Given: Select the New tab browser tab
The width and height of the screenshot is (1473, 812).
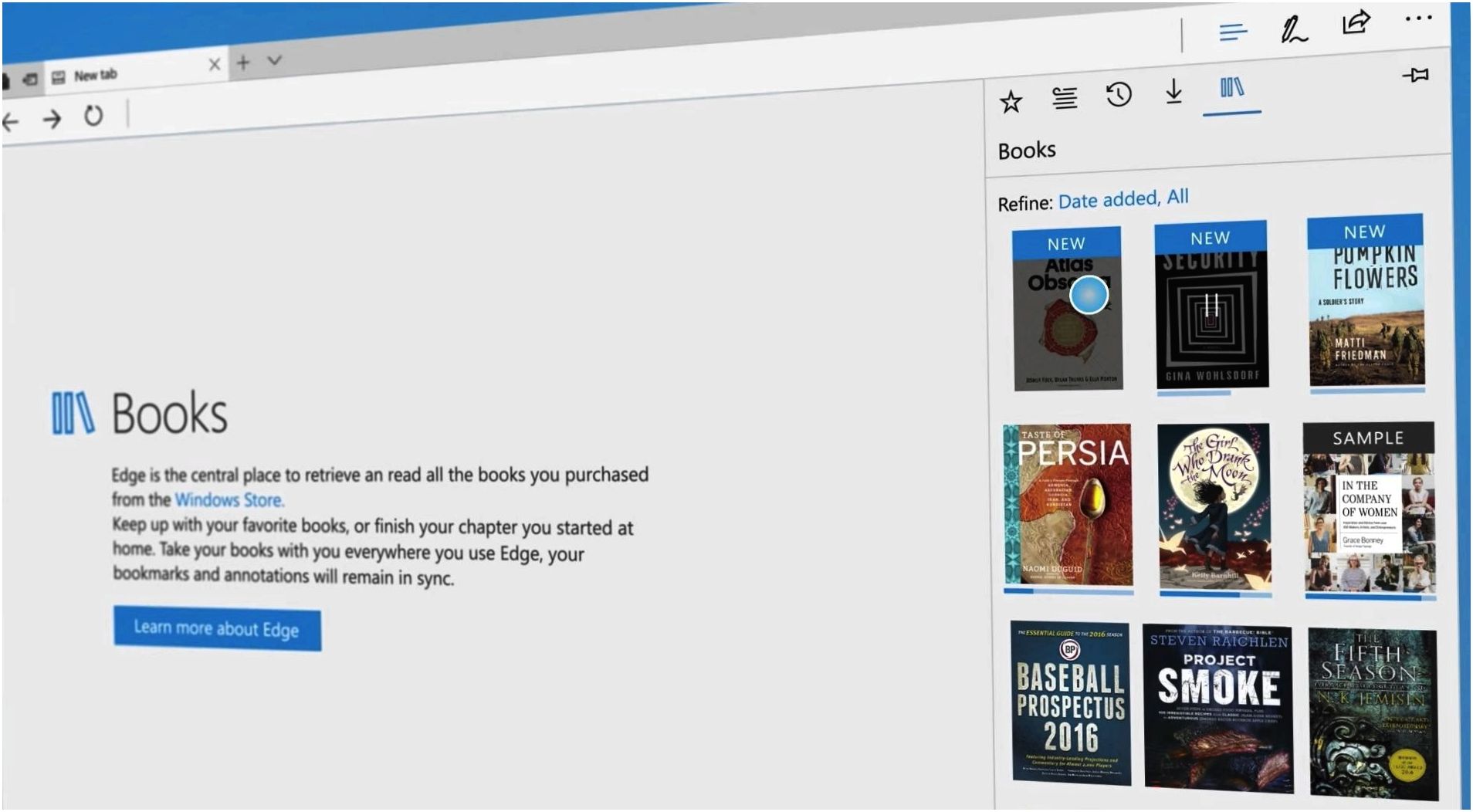Looking at the screenshot, I should [x=135, y=71].
